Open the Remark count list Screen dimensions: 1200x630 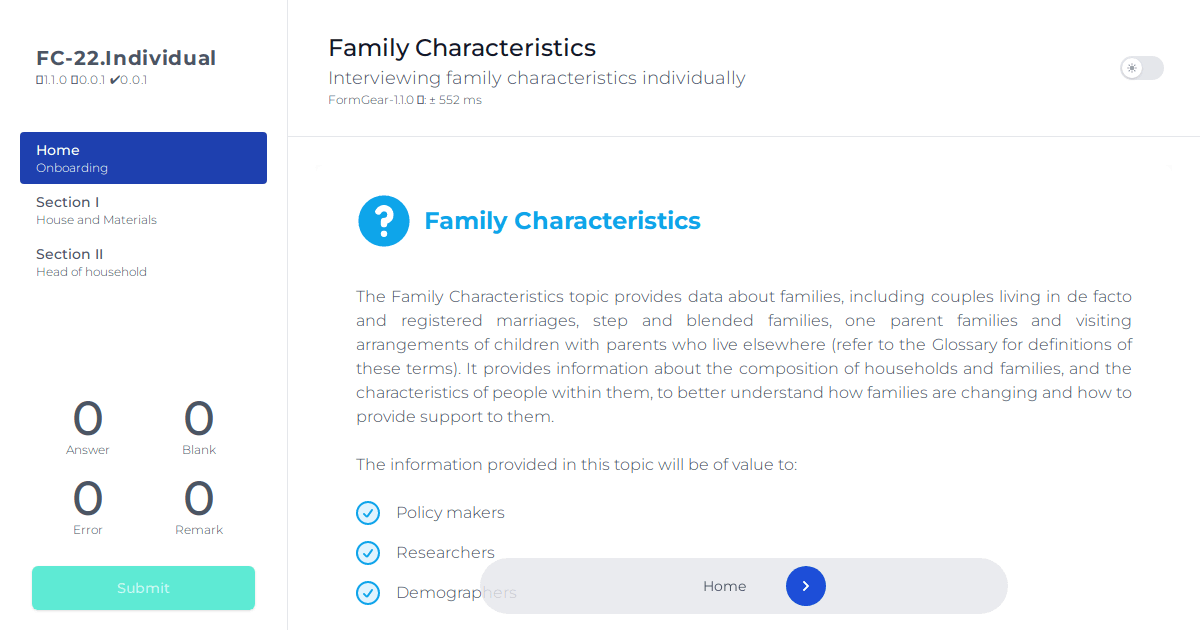tap(199, 507)
